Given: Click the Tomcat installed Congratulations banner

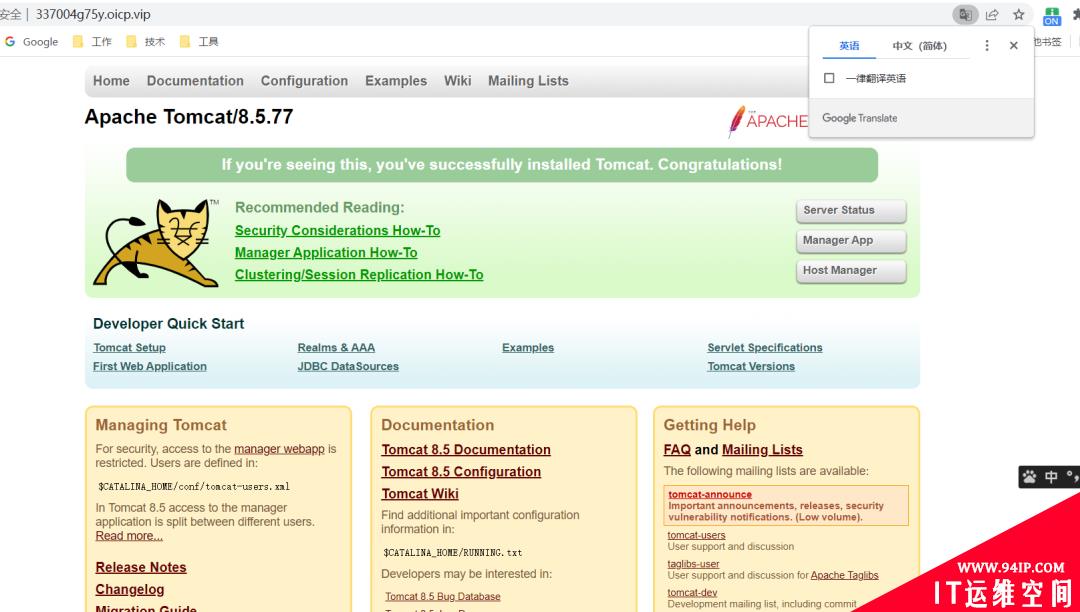Looking at the screenshot, I should point(501,165).
